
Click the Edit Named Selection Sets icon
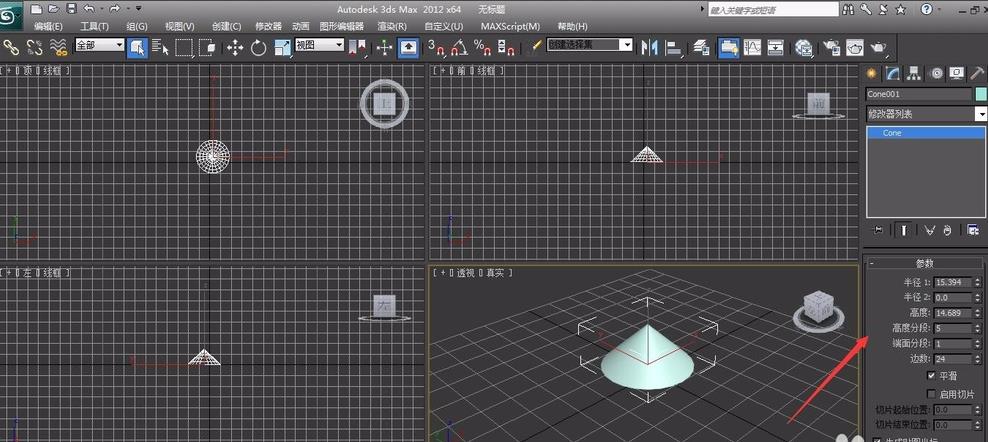tap(536, 46)
